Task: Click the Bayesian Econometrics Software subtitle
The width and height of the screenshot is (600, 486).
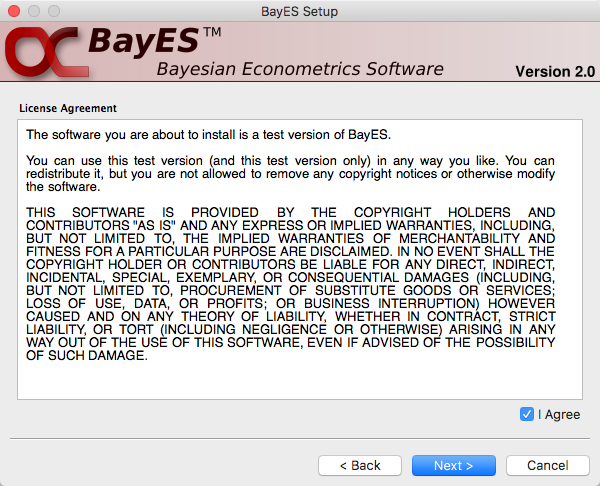Action: 300,69
